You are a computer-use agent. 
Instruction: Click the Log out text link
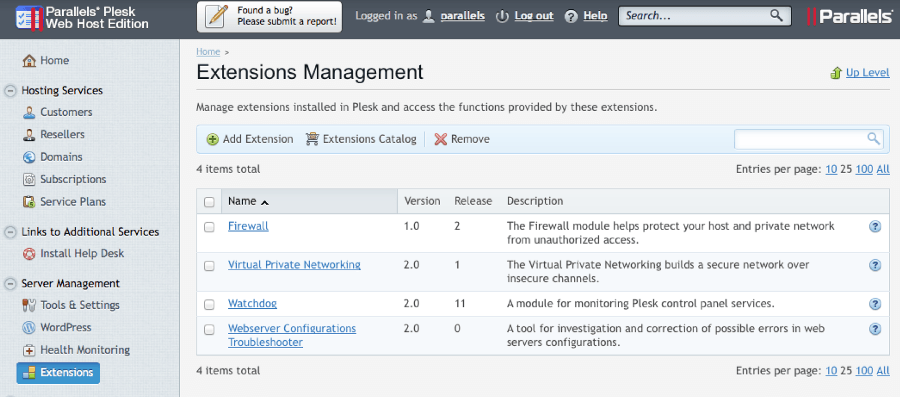pyautogui.click(x=534, y=16)
